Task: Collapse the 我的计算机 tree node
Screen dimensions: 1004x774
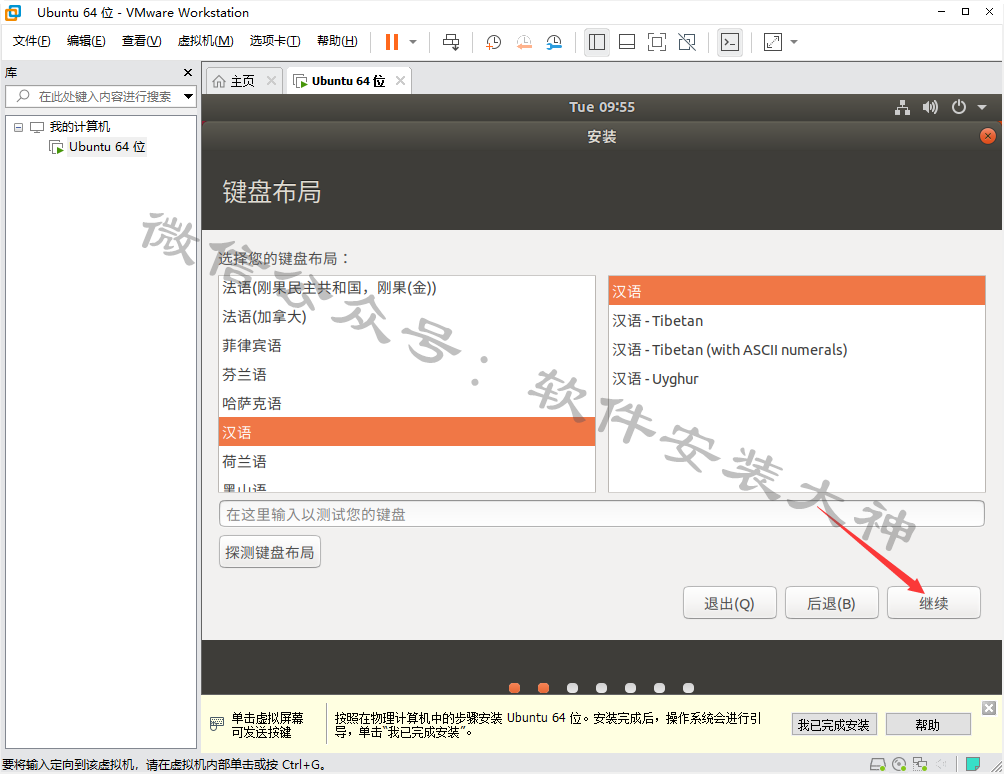Action: pyautogui.click(x=19, y=127)
